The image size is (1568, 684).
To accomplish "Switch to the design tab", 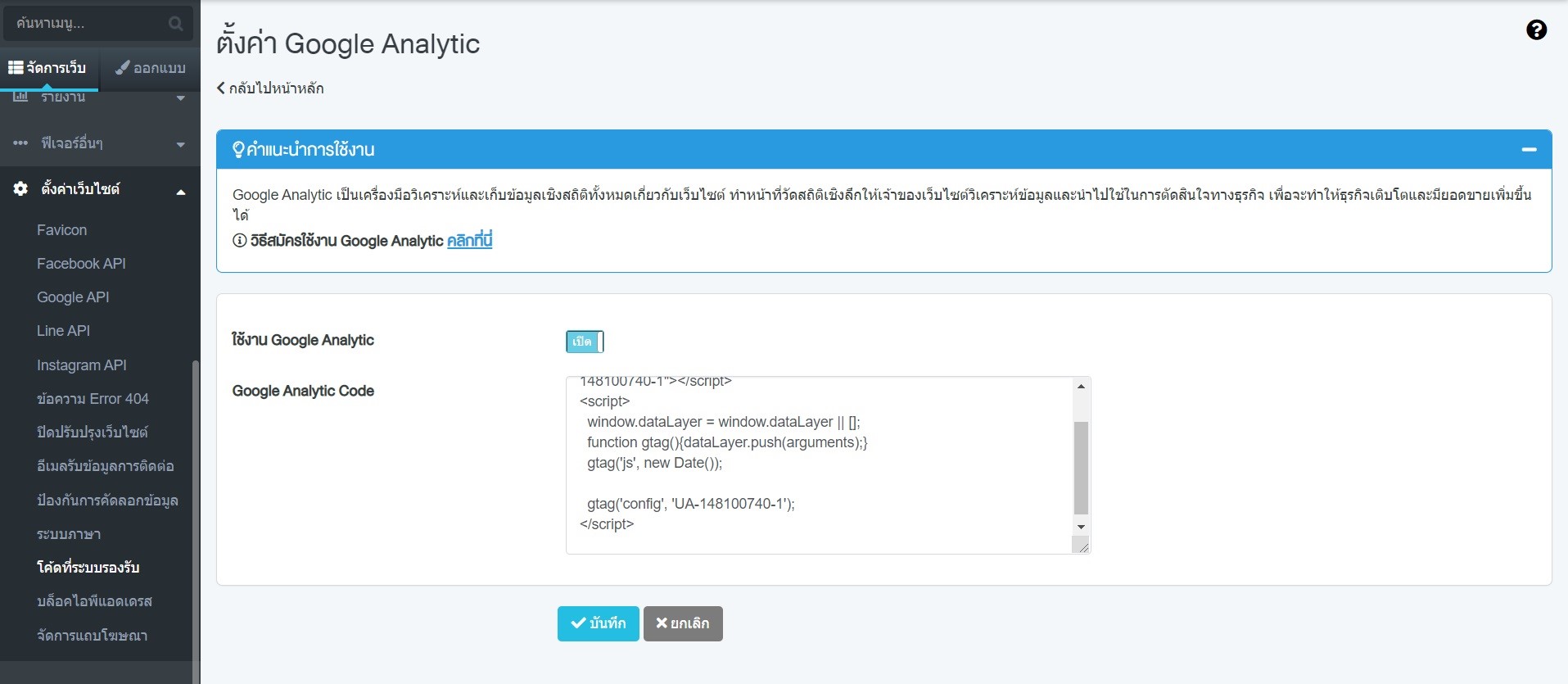I will (151, 68).
